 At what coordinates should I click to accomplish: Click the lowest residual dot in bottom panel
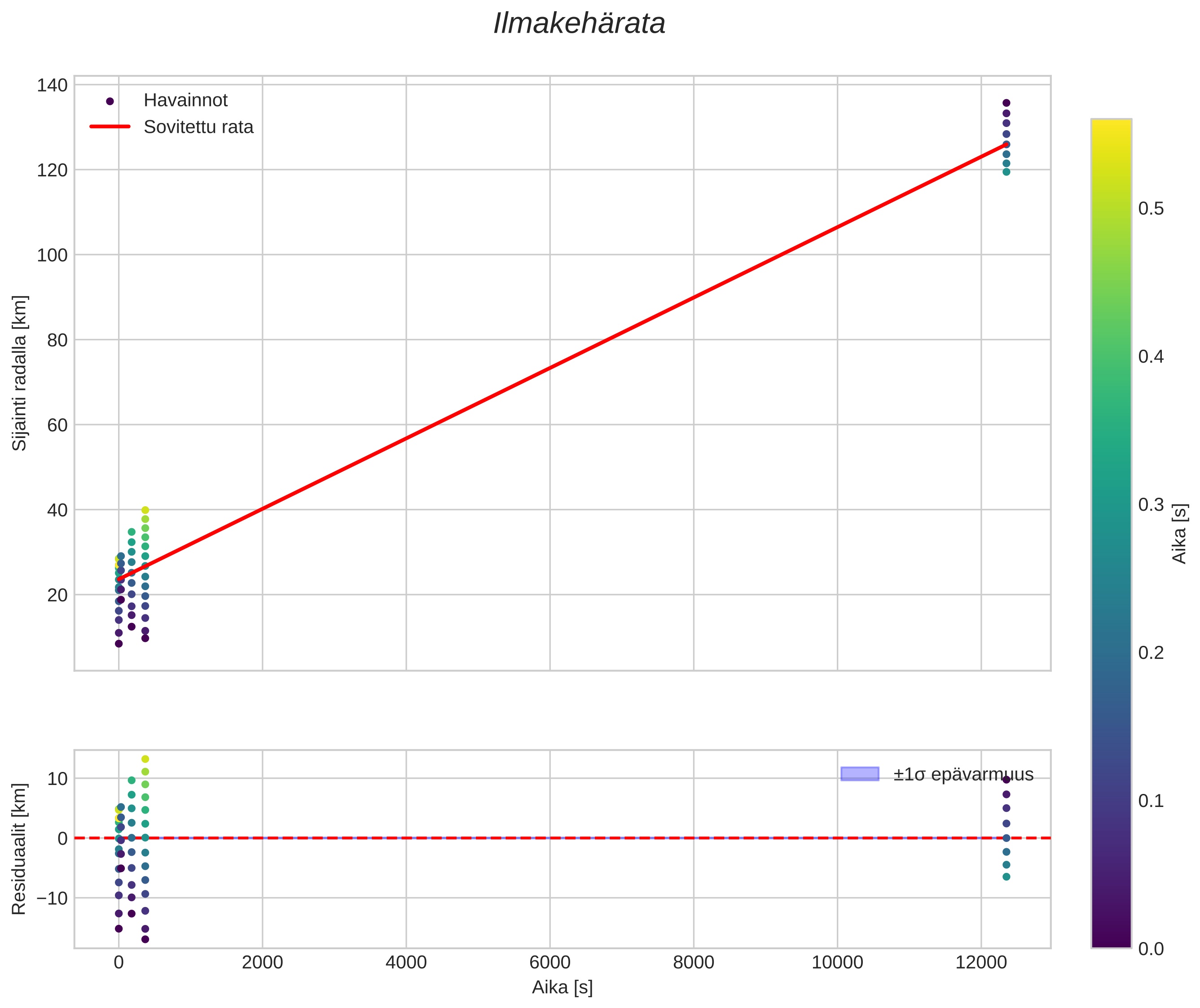tap(145, 939)
